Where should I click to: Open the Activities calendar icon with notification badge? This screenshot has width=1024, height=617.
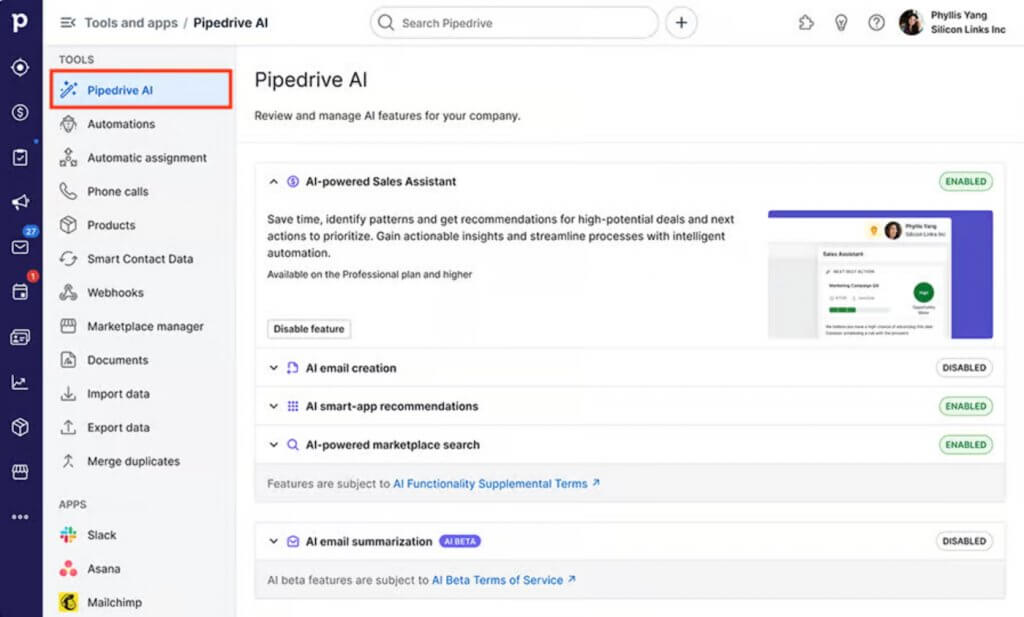pos(20,291)
